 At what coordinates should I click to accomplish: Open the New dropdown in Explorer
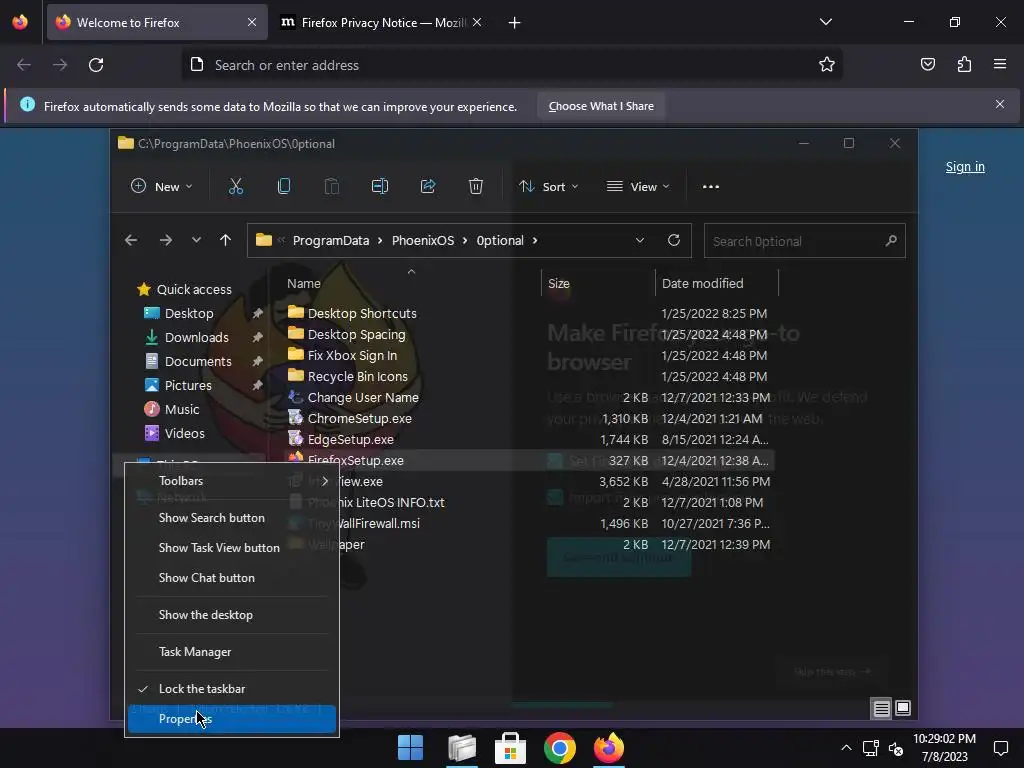pyautogui.click(x=161, y=187)
